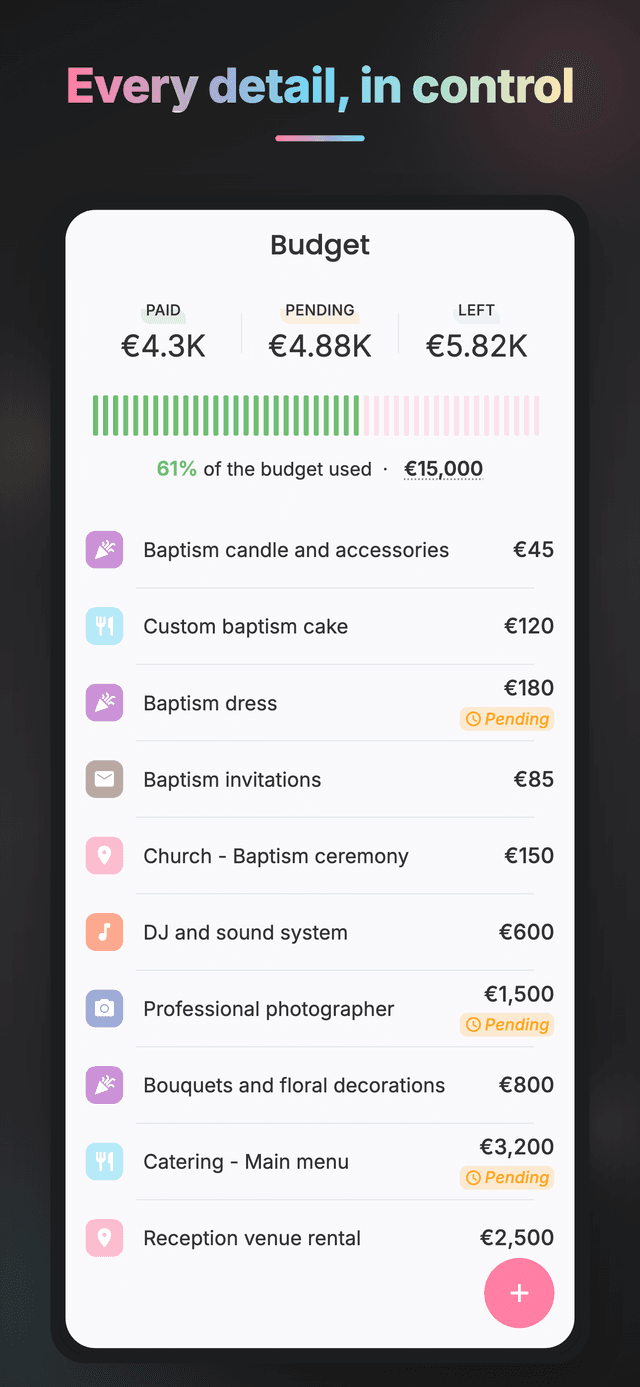
Task: Click the Pending badge under Professional photographer price
Action: (507, 1025)
